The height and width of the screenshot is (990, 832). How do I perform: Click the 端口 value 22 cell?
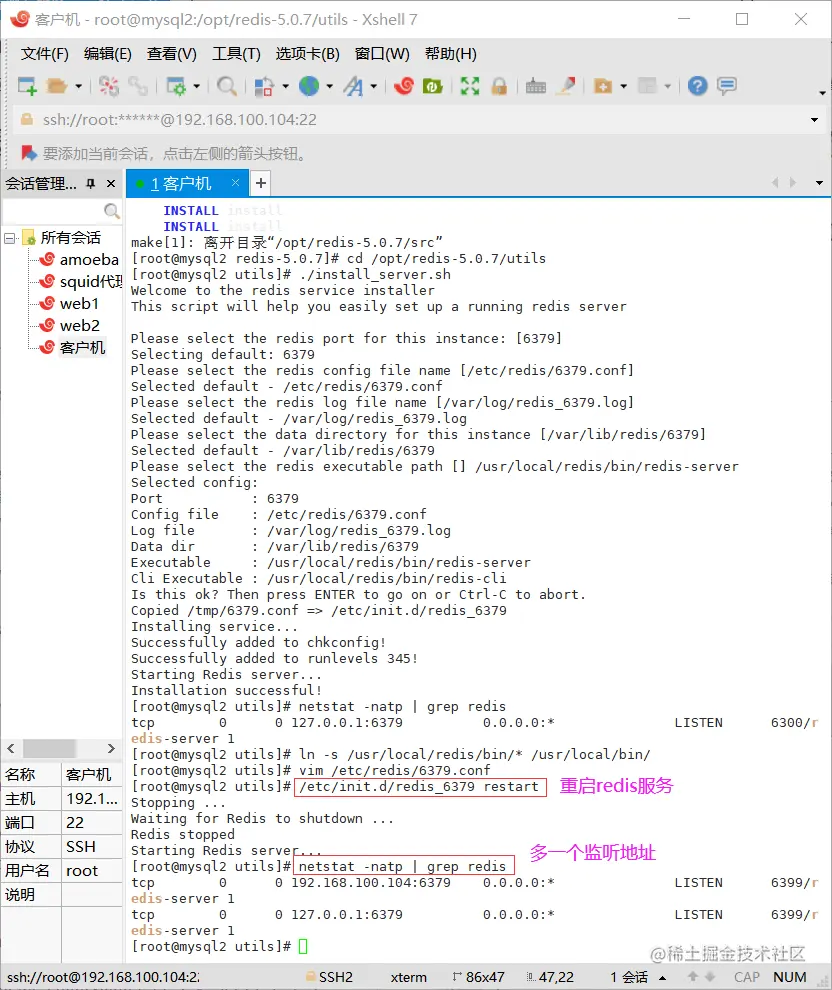coord(92,823)
